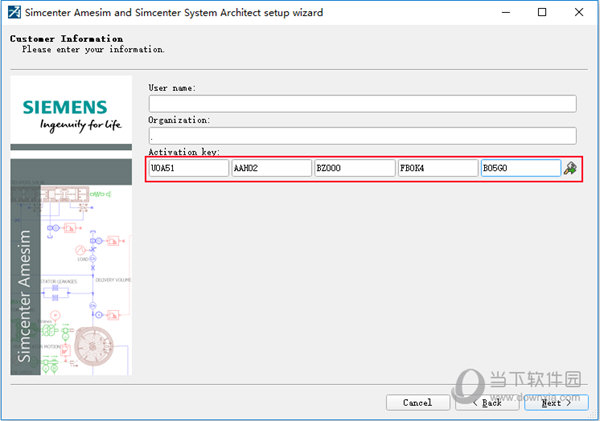Focus the Organization text field
Screen dimensions: 600x421
pos(362,135)
